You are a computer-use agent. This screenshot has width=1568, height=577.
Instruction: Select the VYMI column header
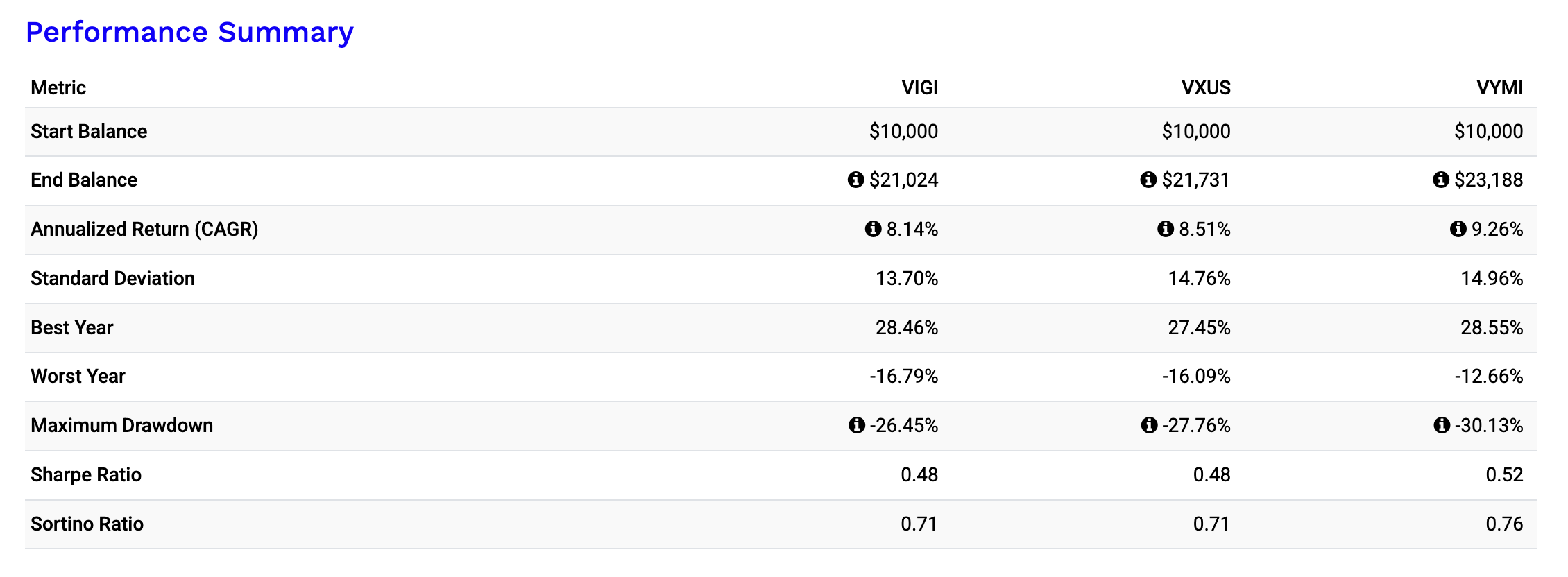[1499, 88]
